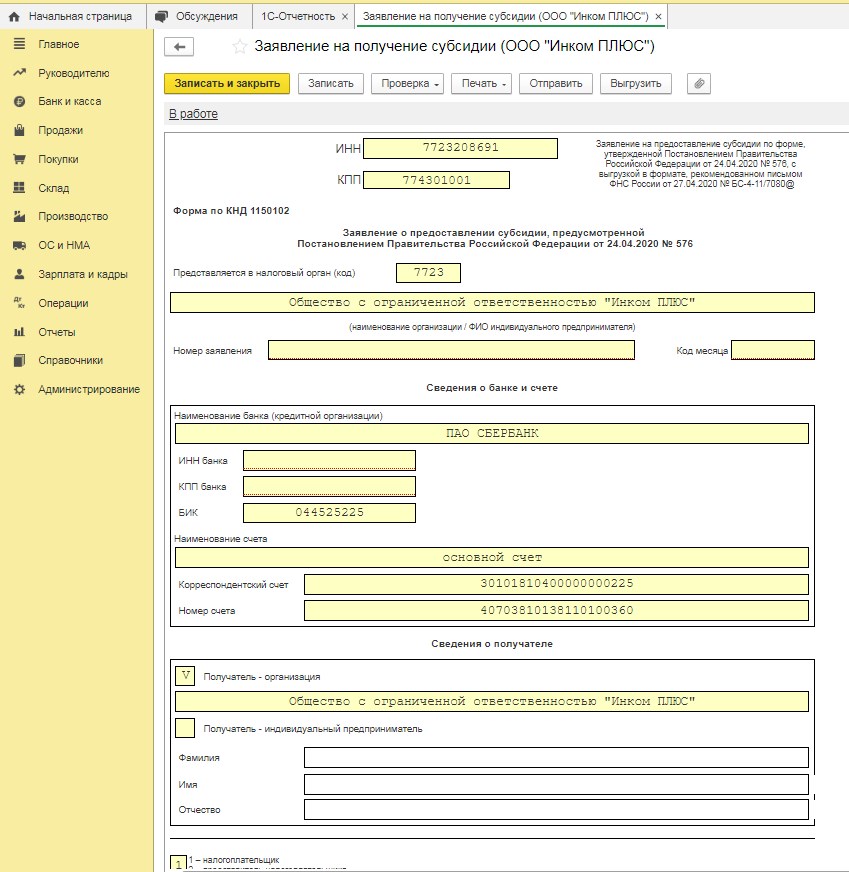Click the Отчеты bar chart icon
The height and width of the screenshot is (872, 849).
coord(19,332)
